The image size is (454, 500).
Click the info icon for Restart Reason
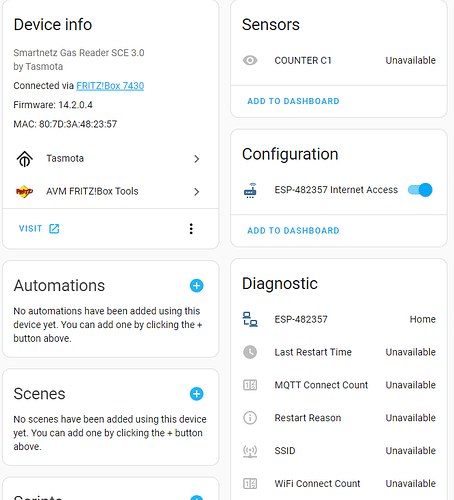tap(250, 418)
